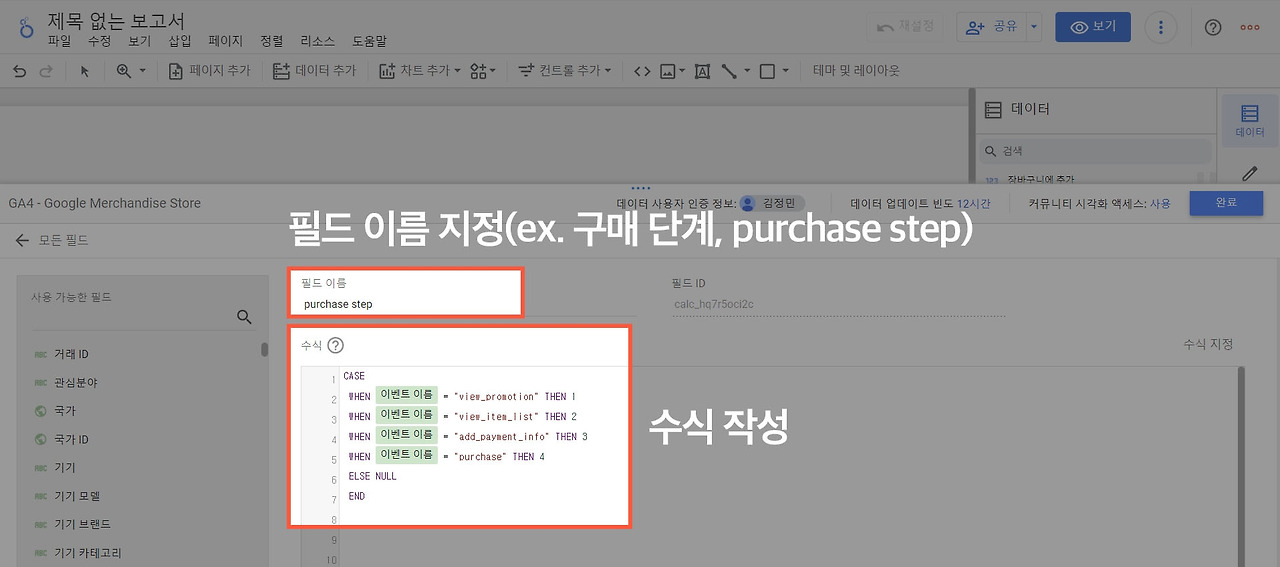Open the 컨트롤 추가 control dropdown
Image resolution: width=1280 pixels, height=567 pixels.
(x=565, y=71)
